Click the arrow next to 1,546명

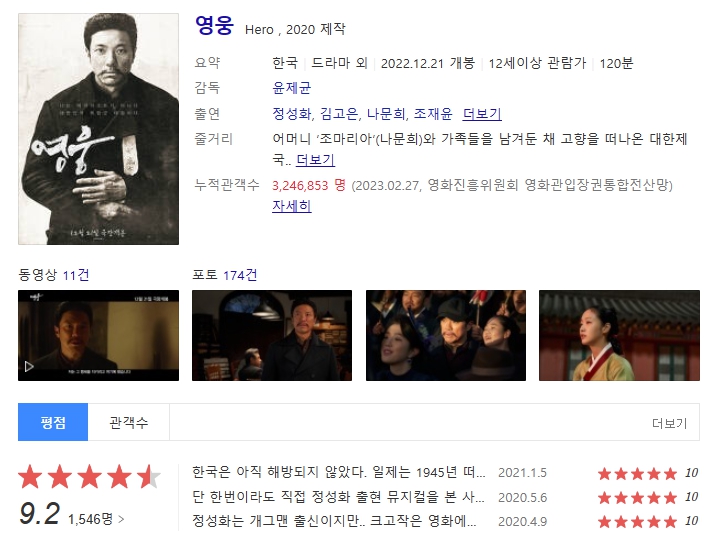click(121, 519)
